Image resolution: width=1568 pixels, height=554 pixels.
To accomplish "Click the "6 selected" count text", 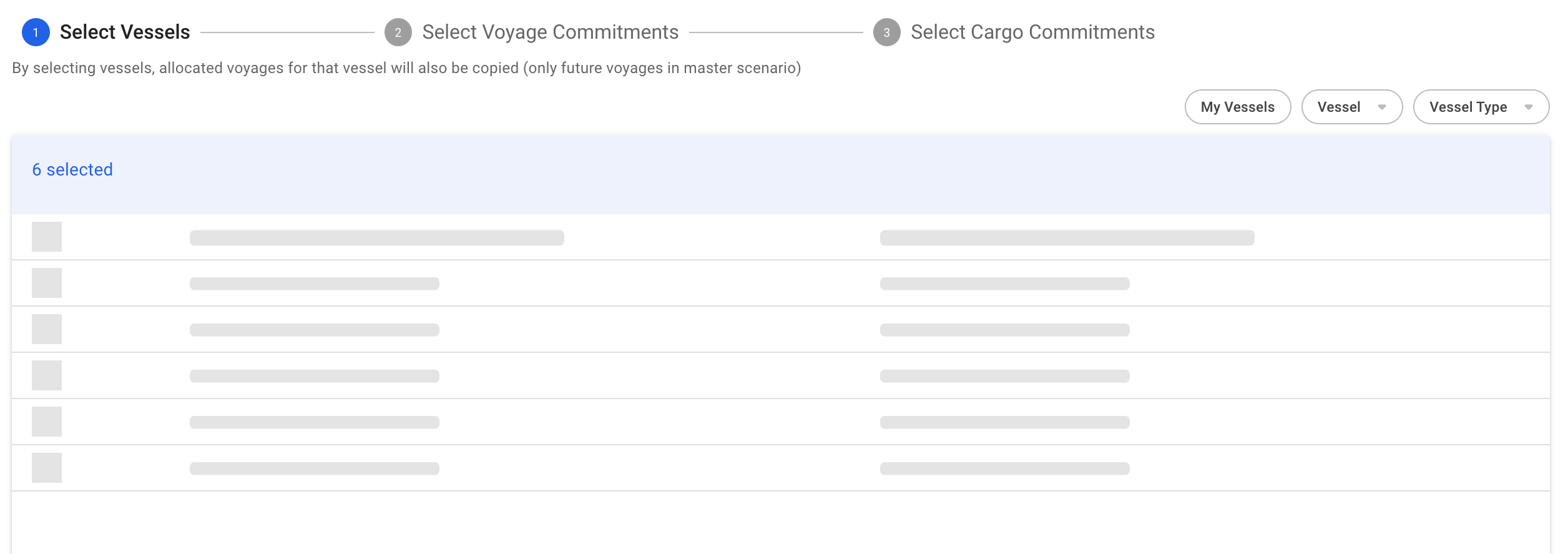I will pos(72,170).
